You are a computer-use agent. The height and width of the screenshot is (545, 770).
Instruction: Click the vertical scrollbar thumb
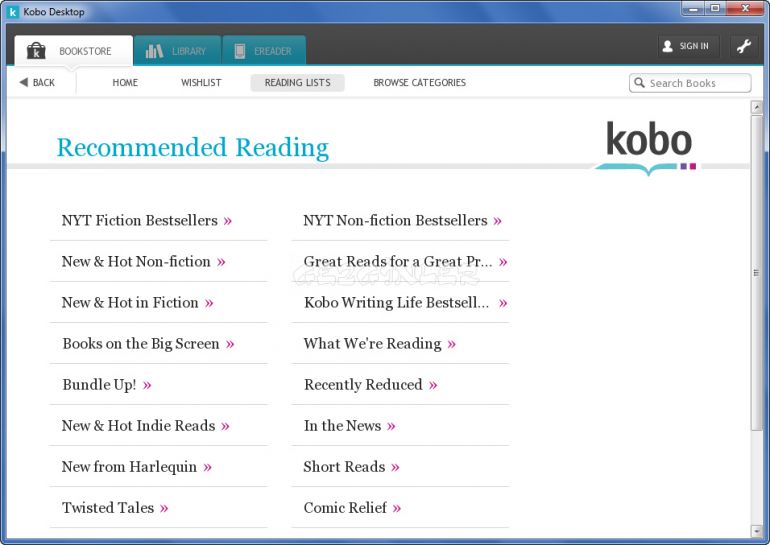pos(757,273)
